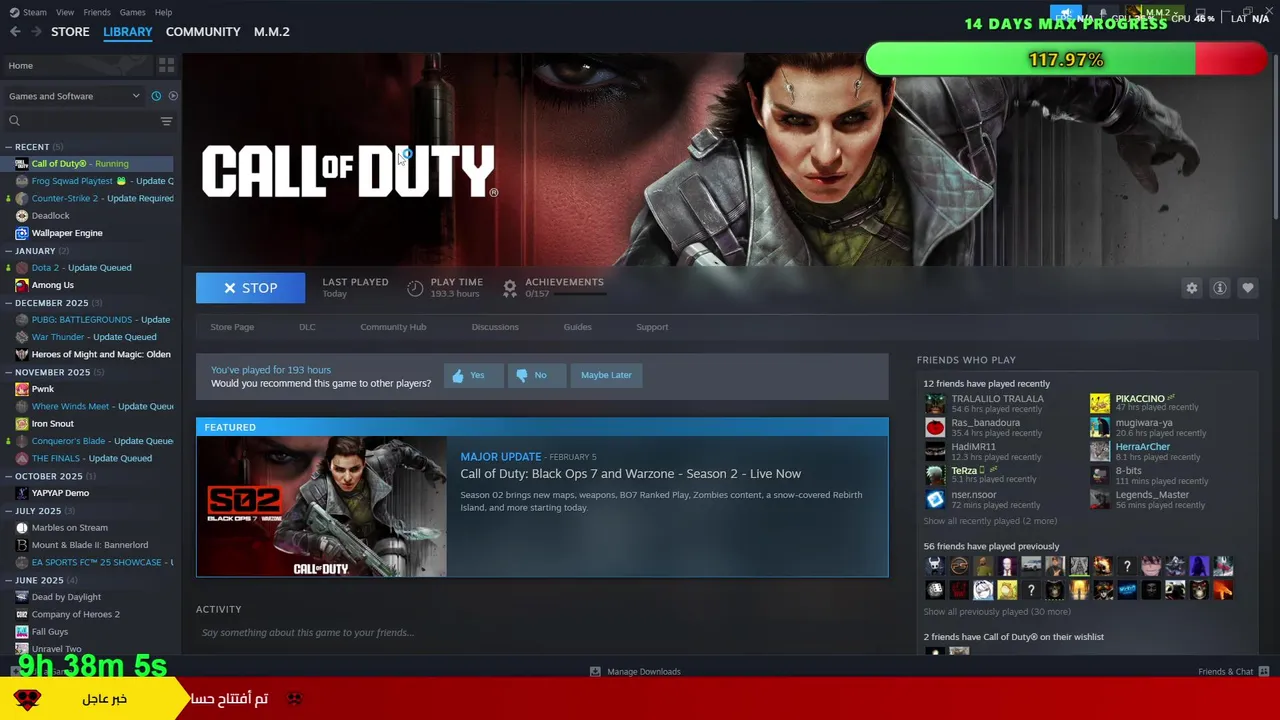Collapse the NOVEMBER 2025 category
This screenshot has width=1280, height=720.
click(9, 372)
